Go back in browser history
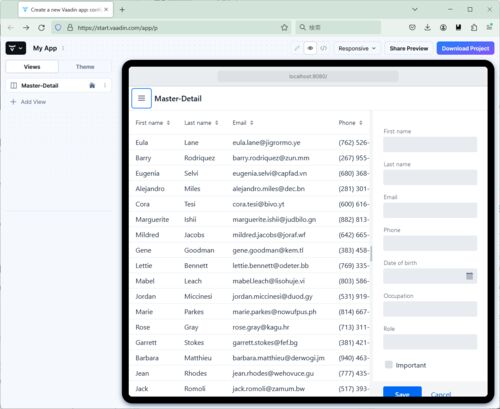Screen dimensions: 500x409 pyautogui.click(x=11, y=28)
